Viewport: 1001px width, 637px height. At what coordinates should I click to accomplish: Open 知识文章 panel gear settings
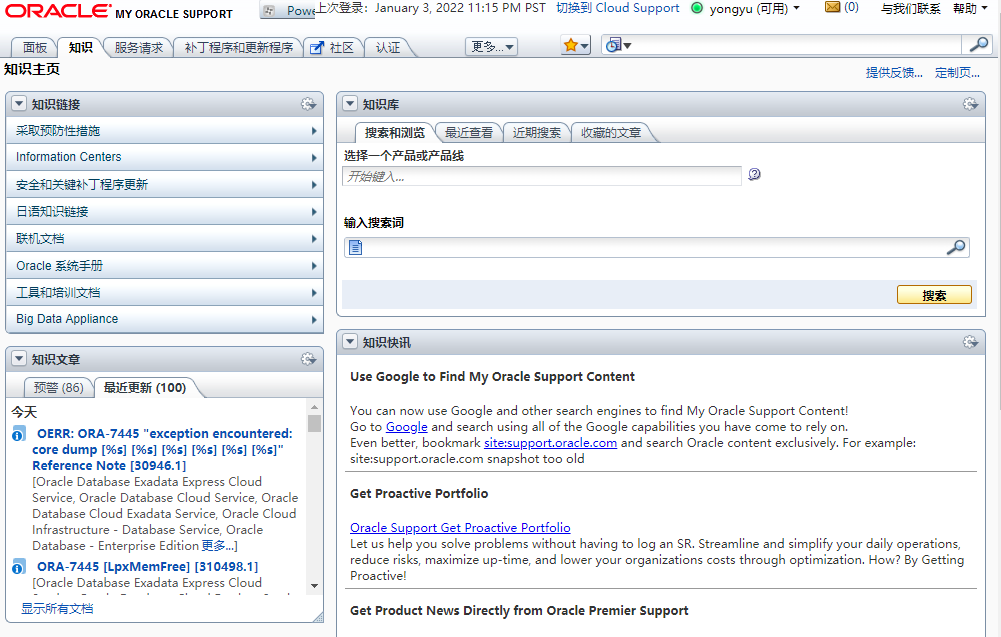coord(308,359)
